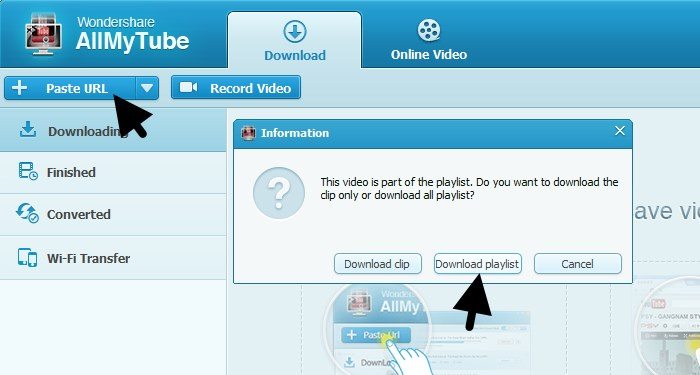Open Wi-Fi Transfer in the sidebar
Image resolution: width=700 pixels, height=375 pixels.
[113, 258]
